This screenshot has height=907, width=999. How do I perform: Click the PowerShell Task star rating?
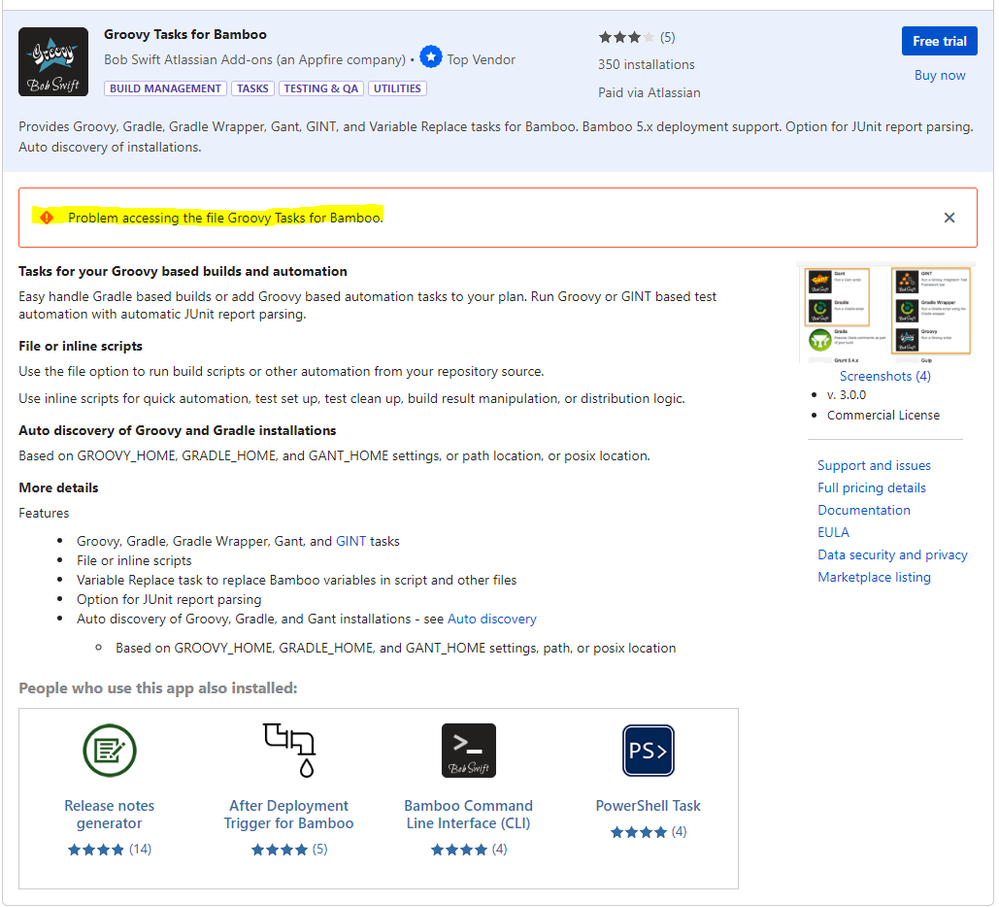coord(638,832)
